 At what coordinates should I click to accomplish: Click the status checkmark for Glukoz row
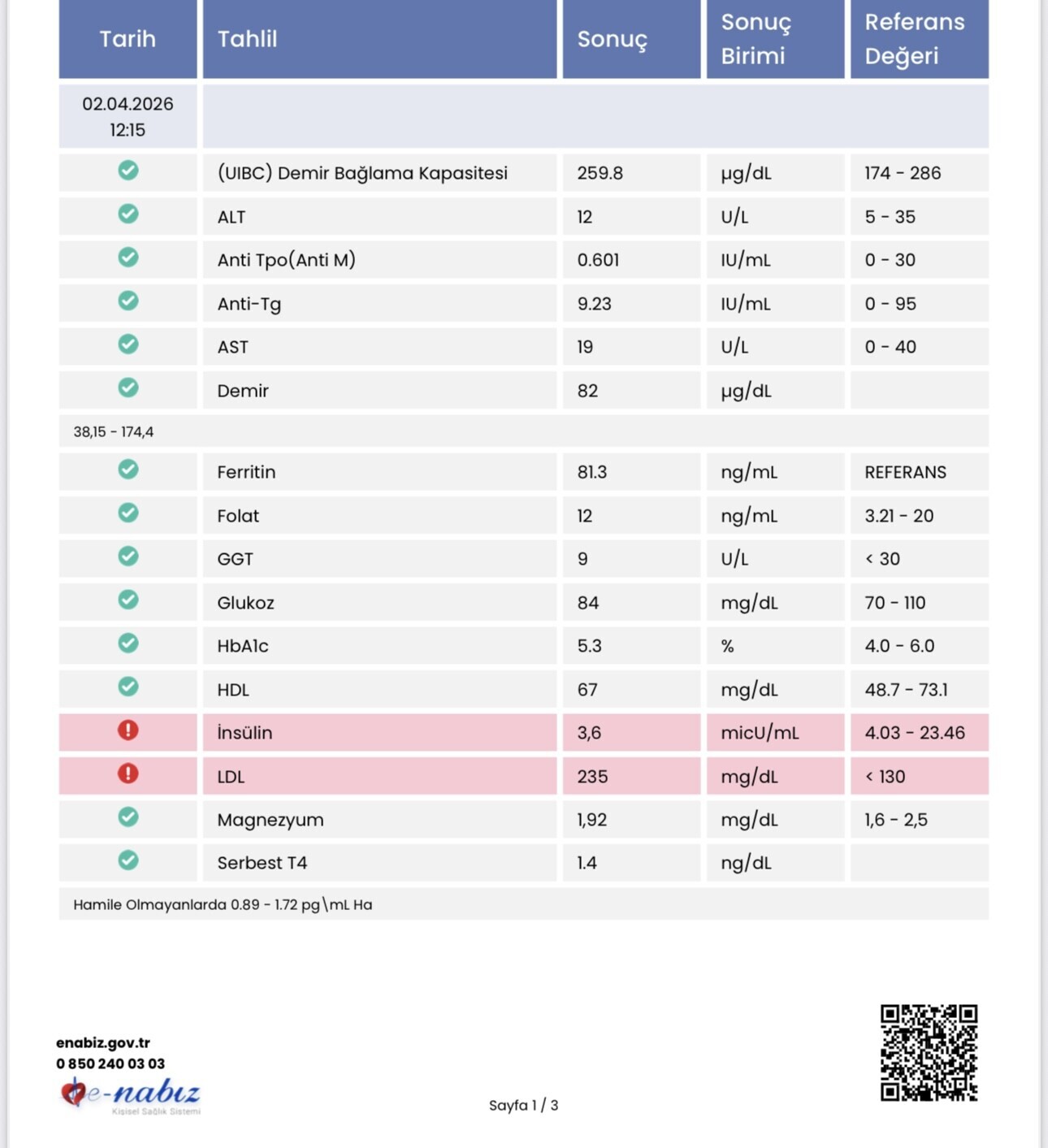pos(128,600)
